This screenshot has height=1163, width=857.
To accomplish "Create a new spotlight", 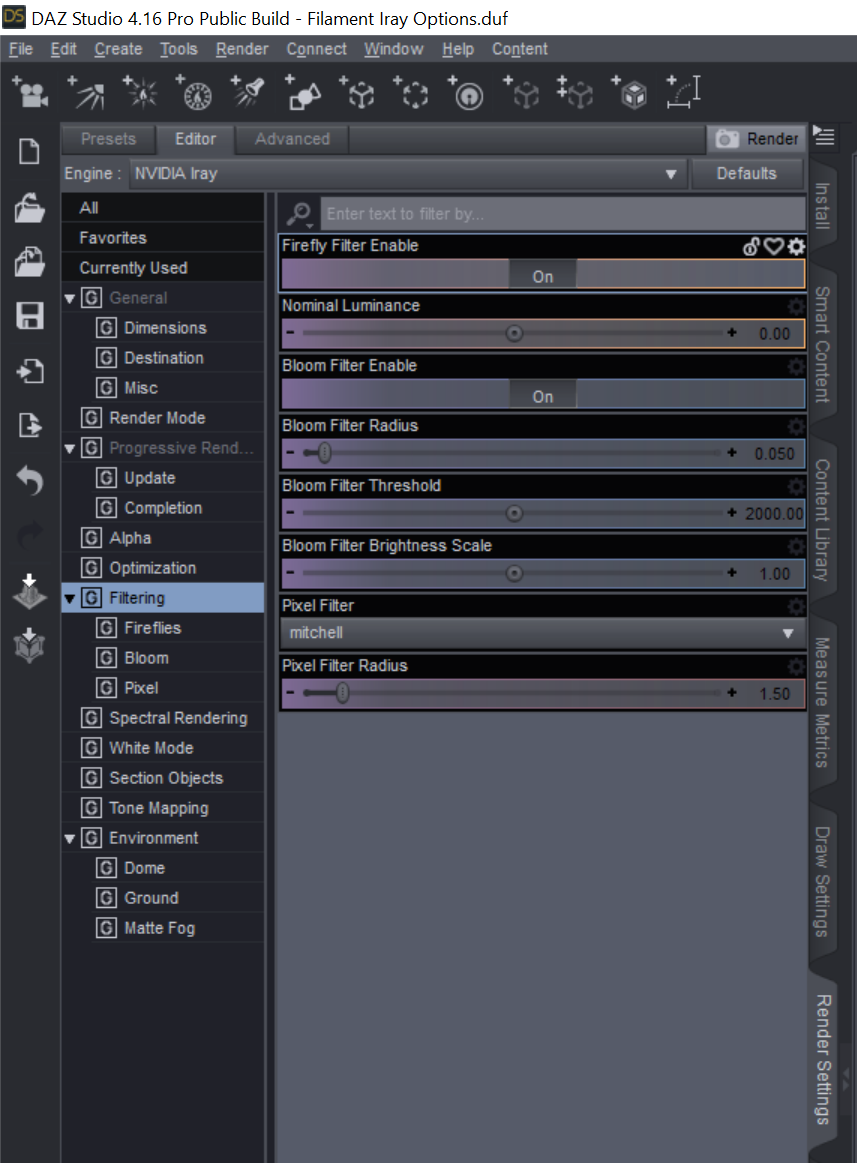I will (x=87, y=93).
